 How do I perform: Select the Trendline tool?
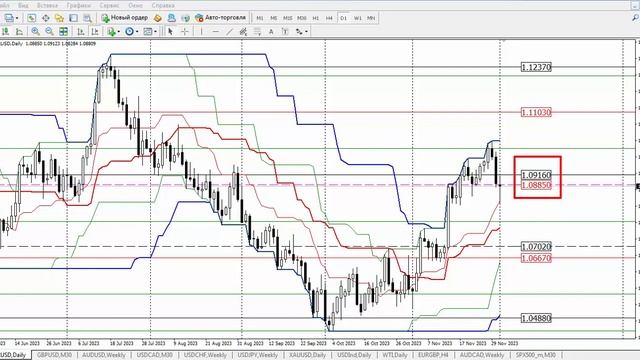point(229,31)
